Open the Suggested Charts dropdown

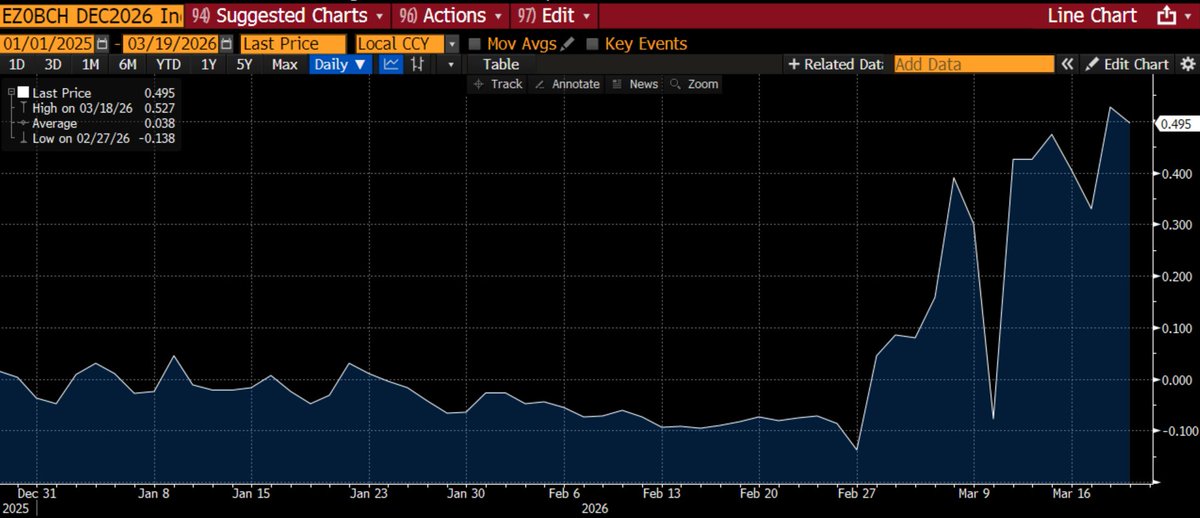(x=288, y=16)
